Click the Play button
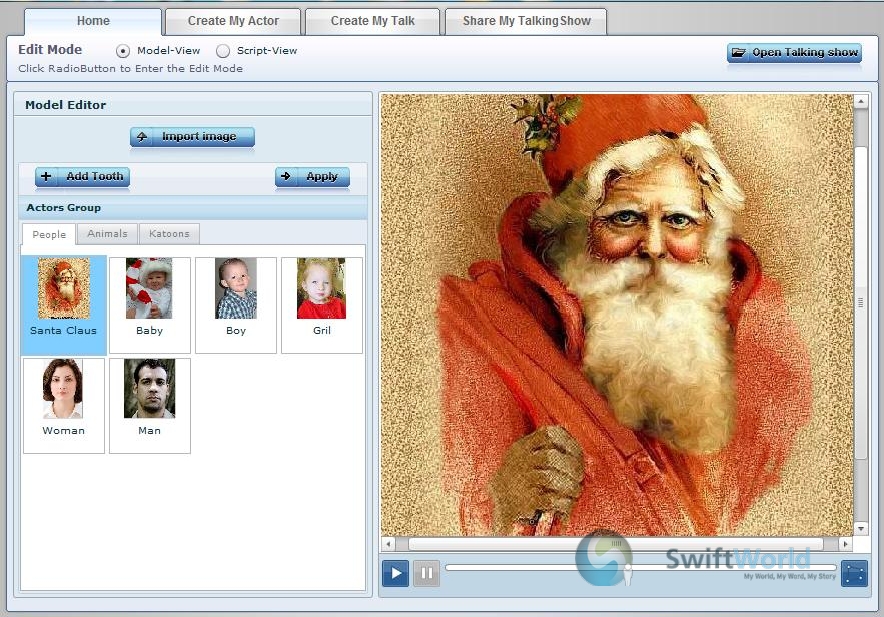The height and width of the screenshot is (617, 884). [395, 573]
